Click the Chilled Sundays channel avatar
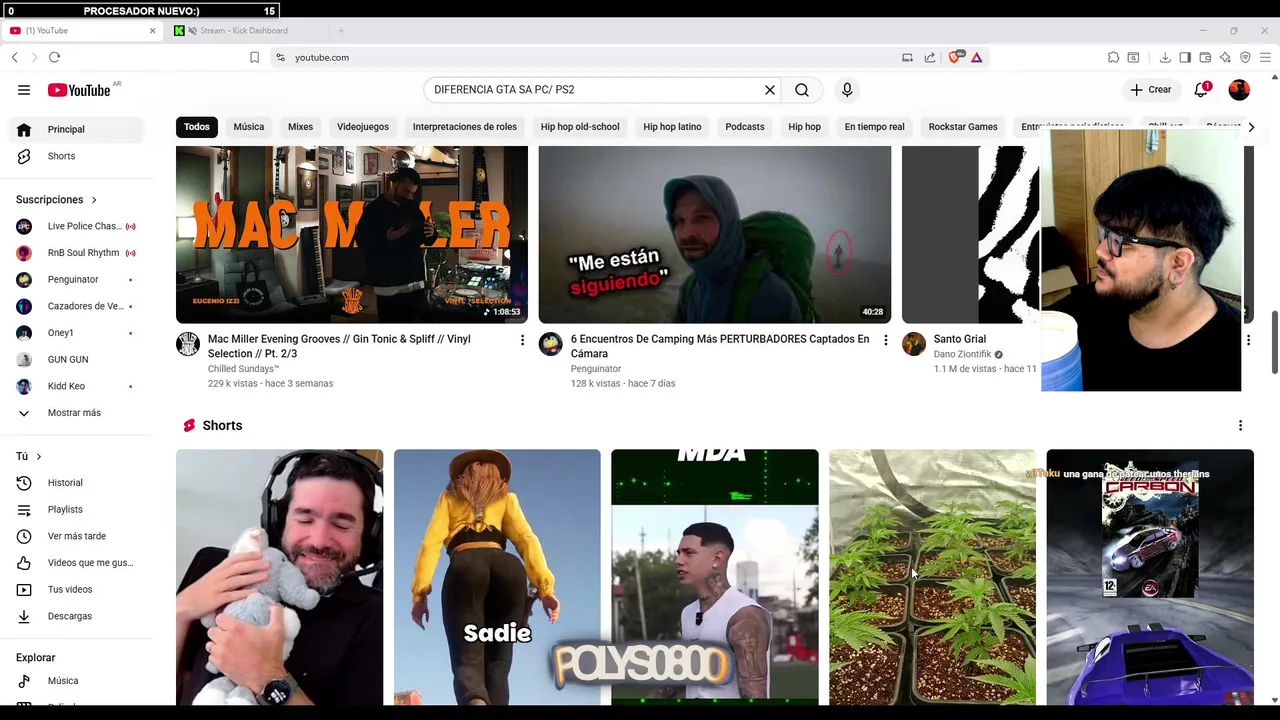 [x=188, y=345]
